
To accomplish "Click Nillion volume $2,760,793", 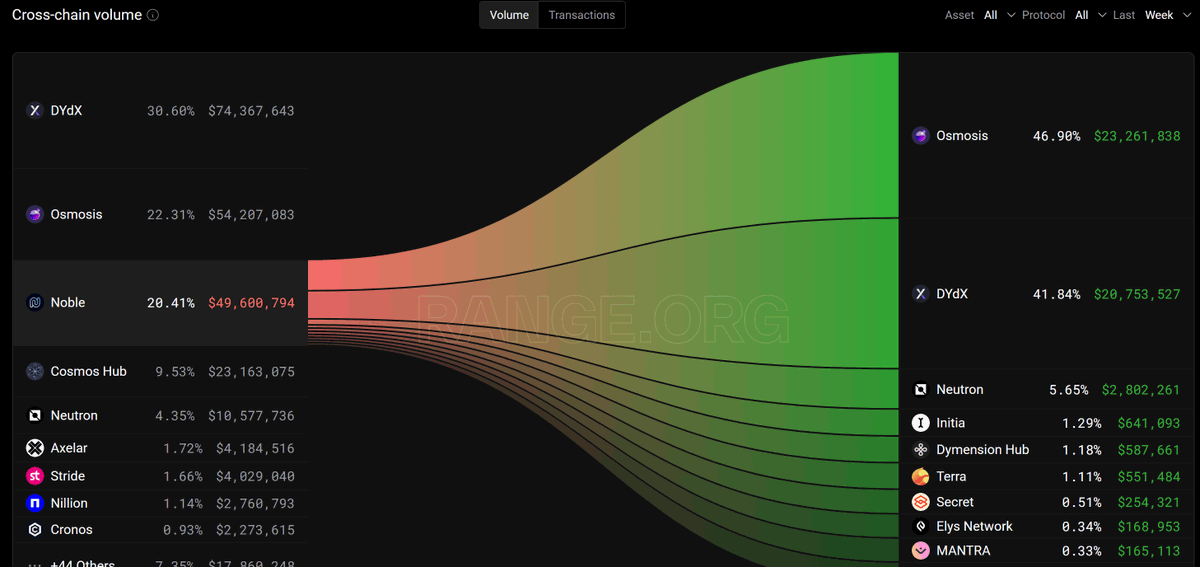I will [255, 504].
